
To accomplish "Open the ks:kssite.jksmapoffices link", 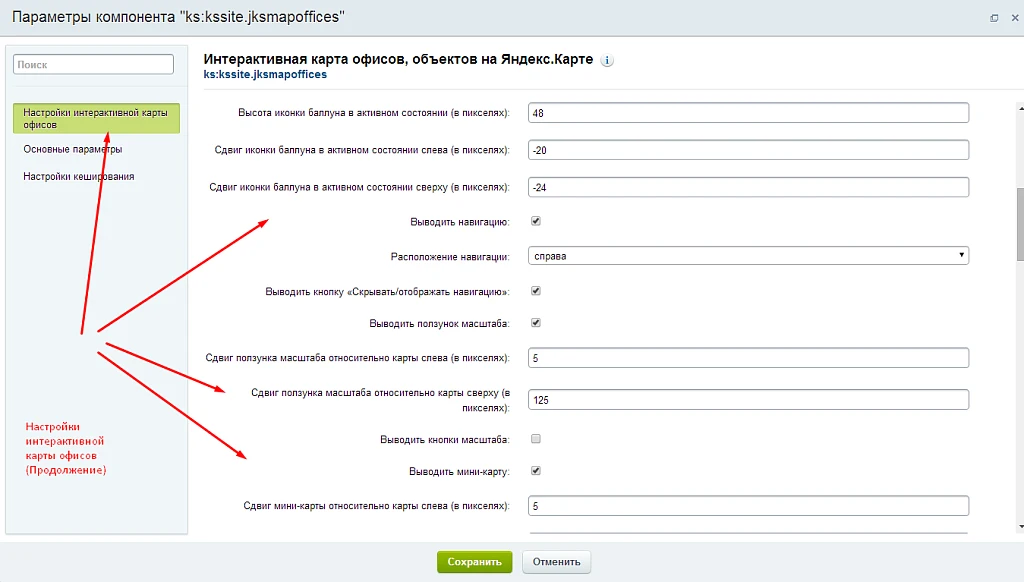I will click(x=265, y=74).
